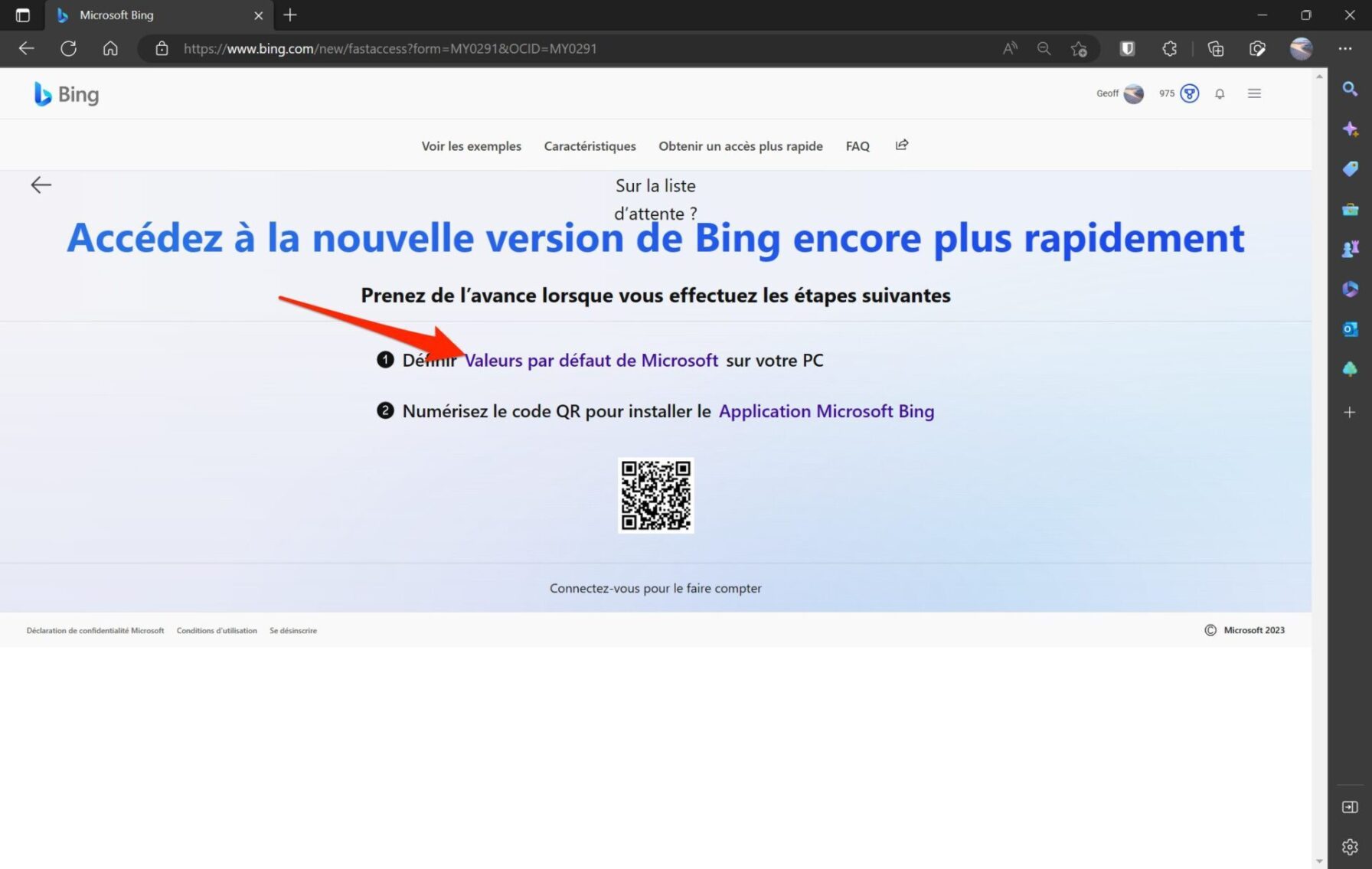Add a sidebar app with plus
This screenshot has height=869, width=1372.
click(1350, 412)
